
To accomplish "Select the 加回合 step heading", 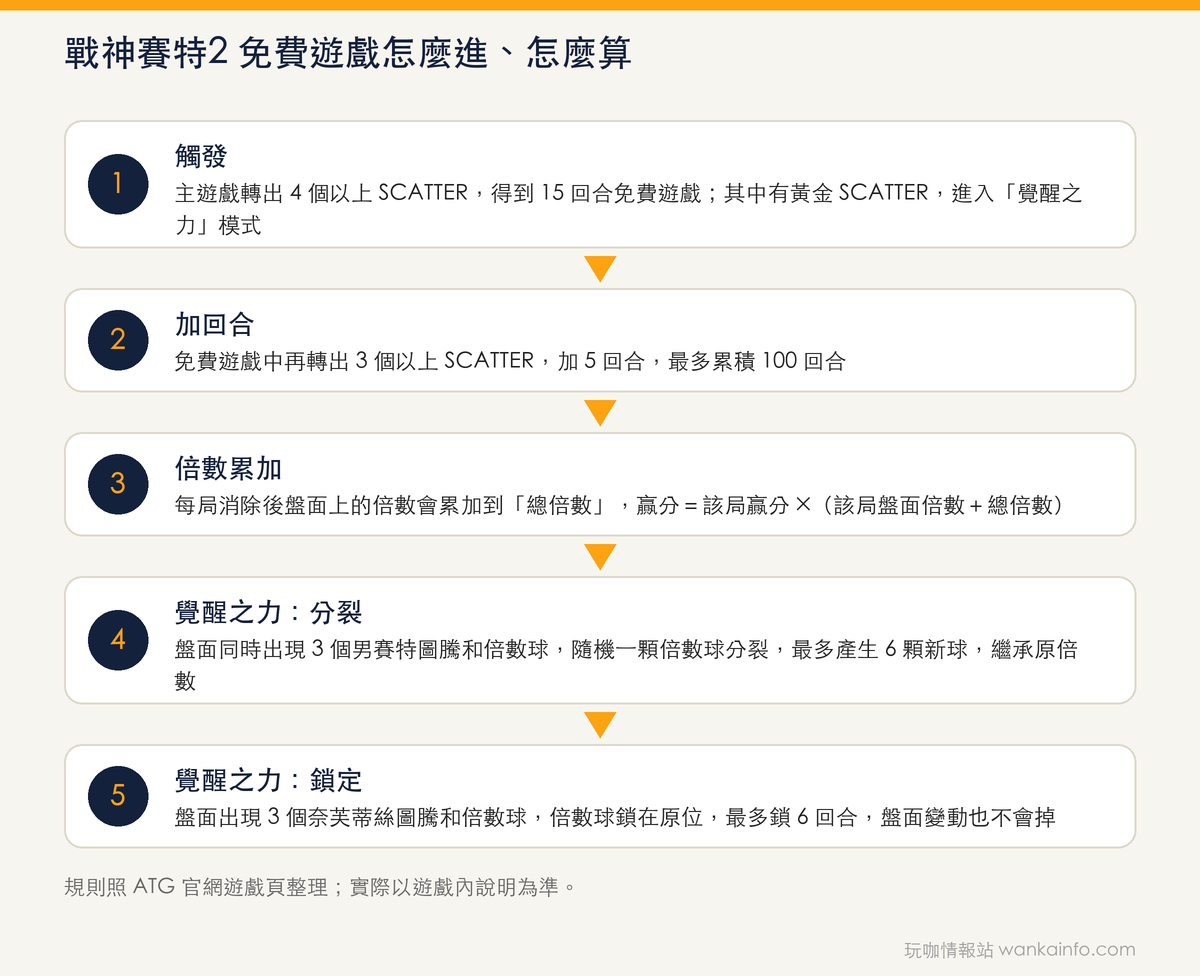I will pyautogui.click(x=214, y=324).
